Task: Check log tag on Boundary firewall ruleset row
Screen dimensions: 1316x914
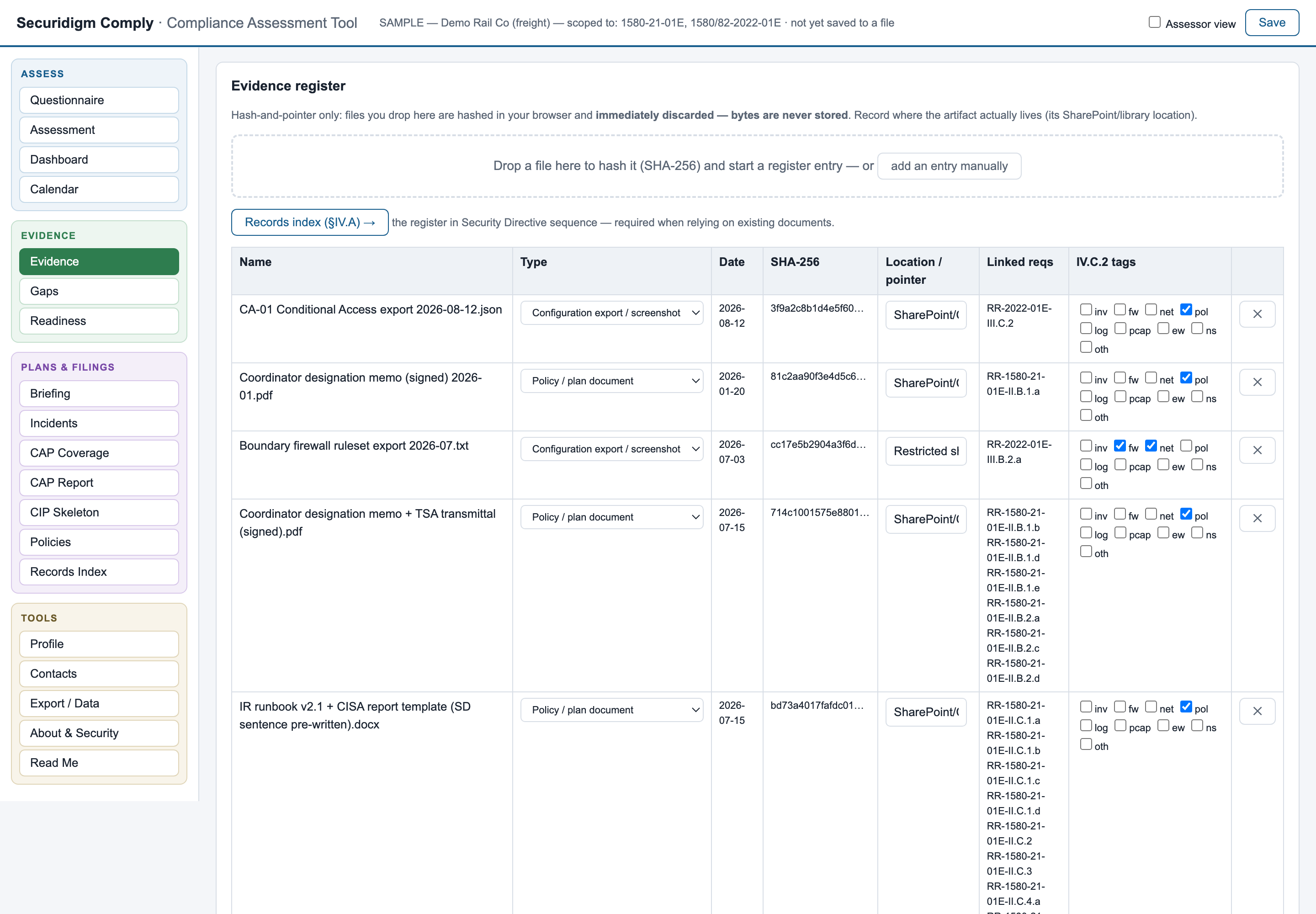Action: click(1085, 465)
